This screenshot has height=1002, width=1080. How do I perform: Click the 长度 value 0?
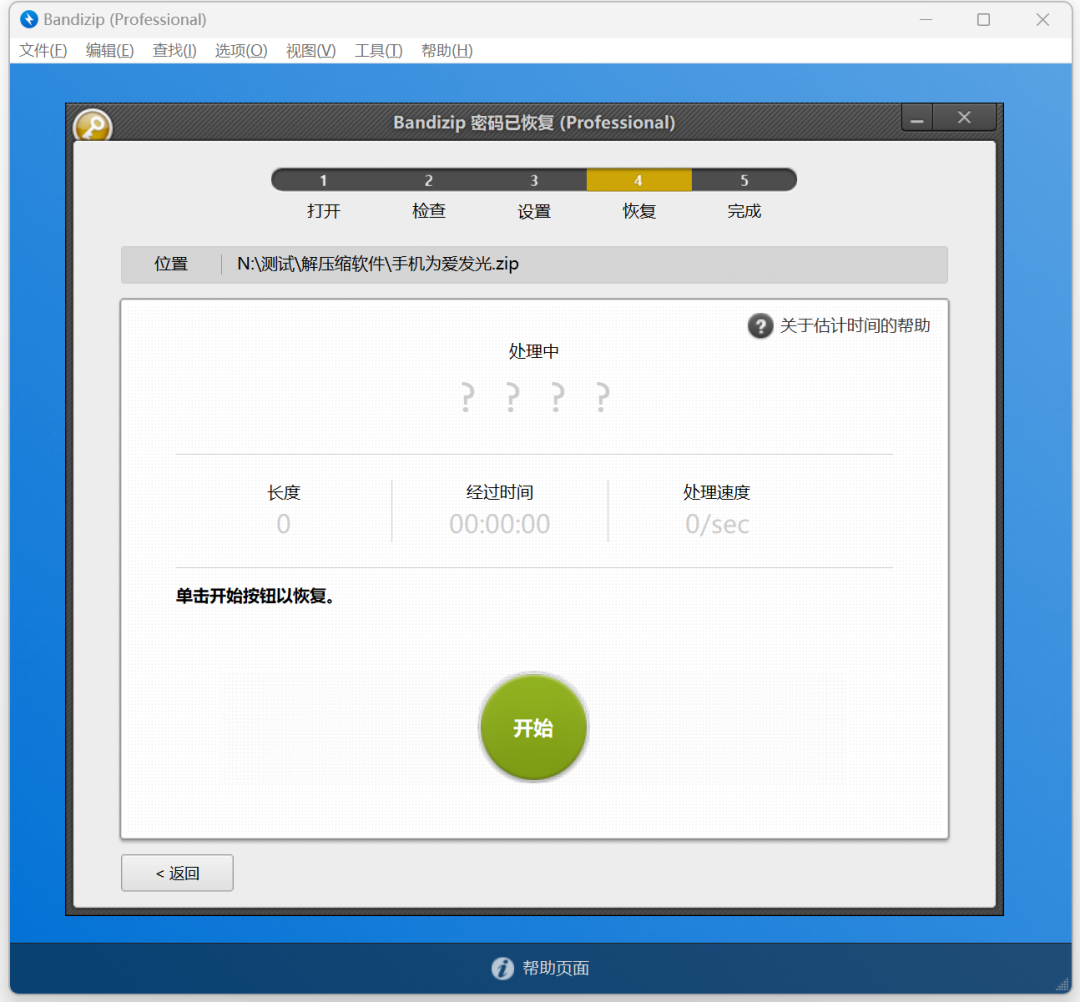tap(283, 524)
